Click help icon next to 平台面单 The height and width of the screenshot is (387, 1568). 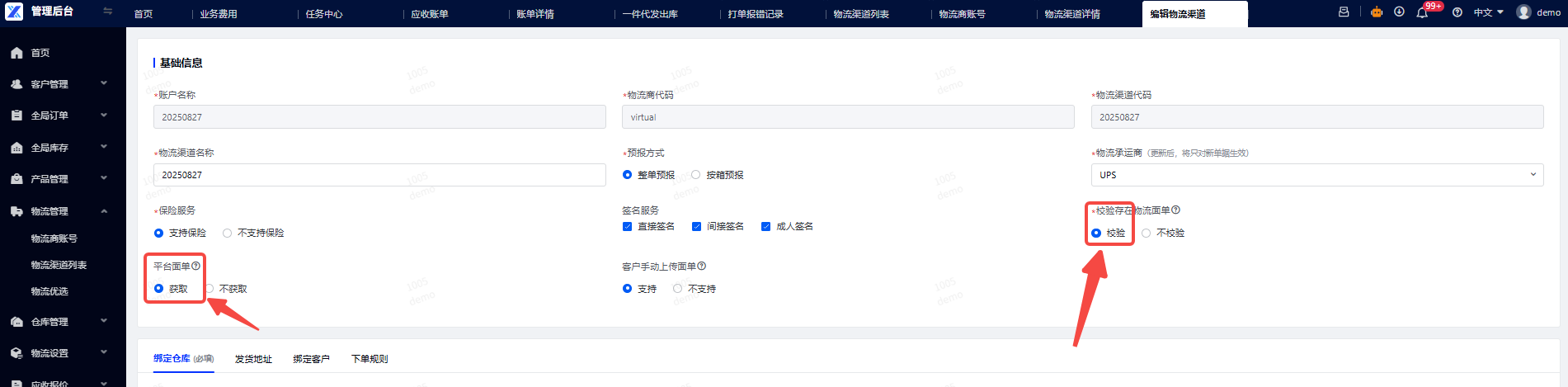[x=195, y=266]
